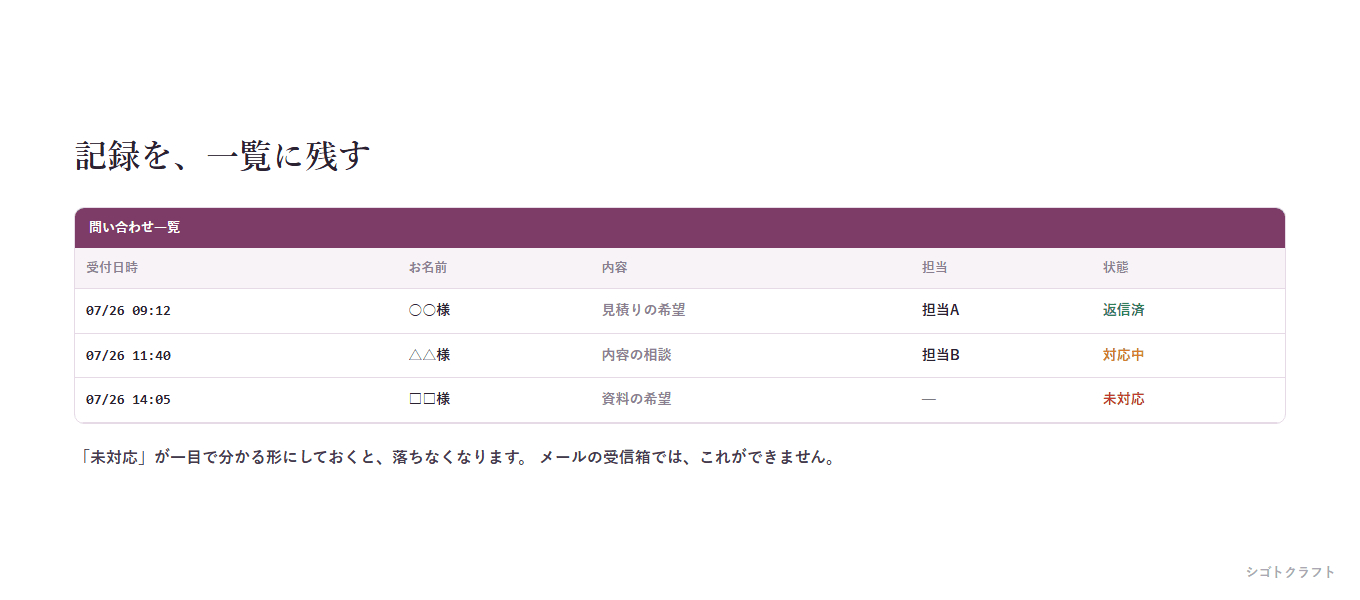Screen dimensions: 1360x600
Task: Click the 問い合わせ一覧 table header bar
Action: (680, 228)
